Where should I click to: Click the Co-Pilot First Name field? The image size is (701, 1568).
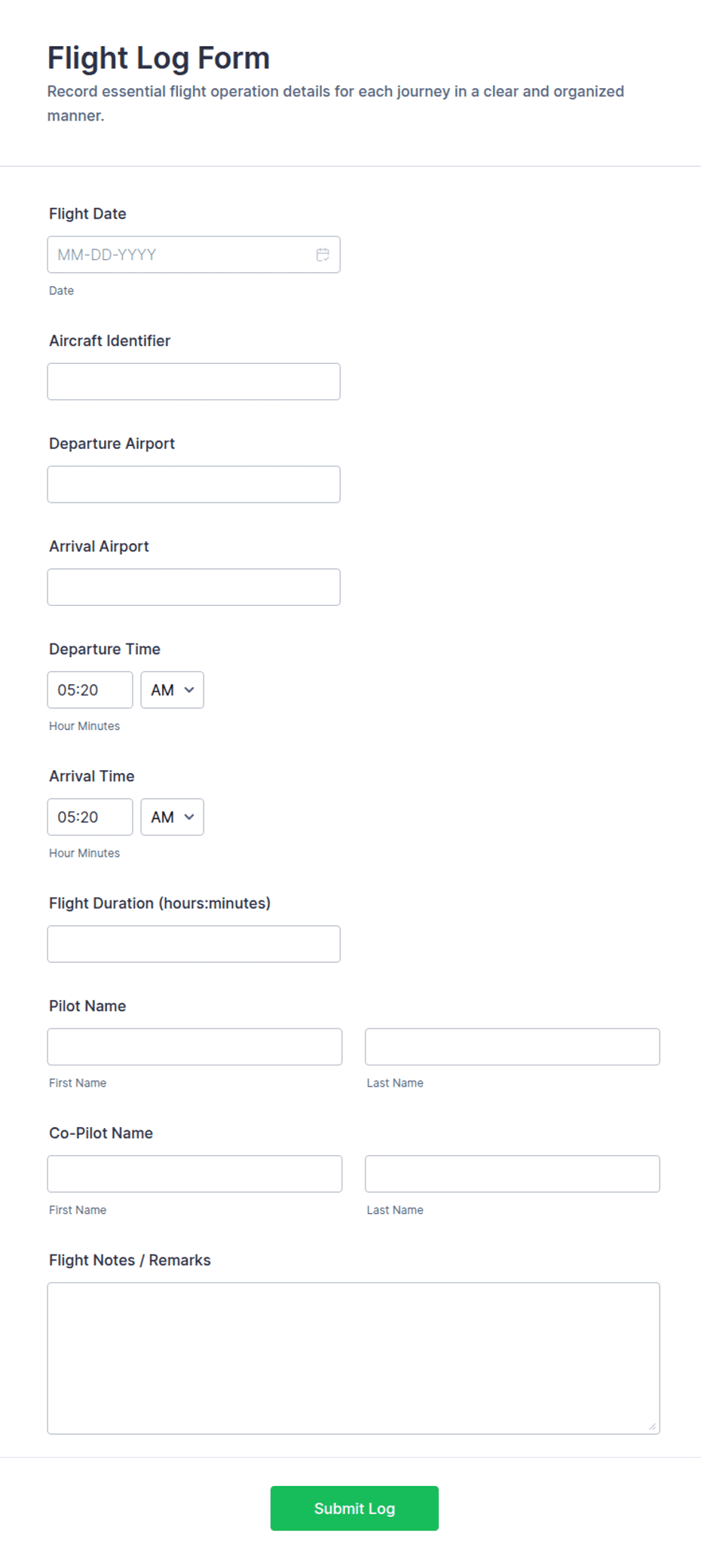[194, 1173]
